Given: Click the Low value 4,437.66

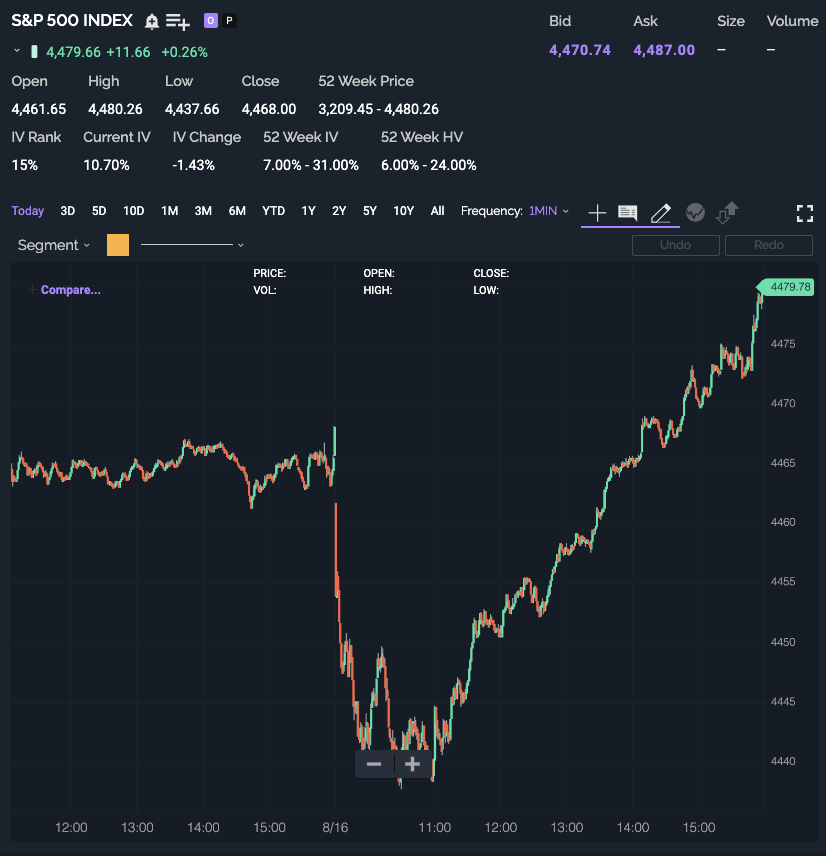Looking at the screenshot, I should pyautogui.click(x=192, y=109).
